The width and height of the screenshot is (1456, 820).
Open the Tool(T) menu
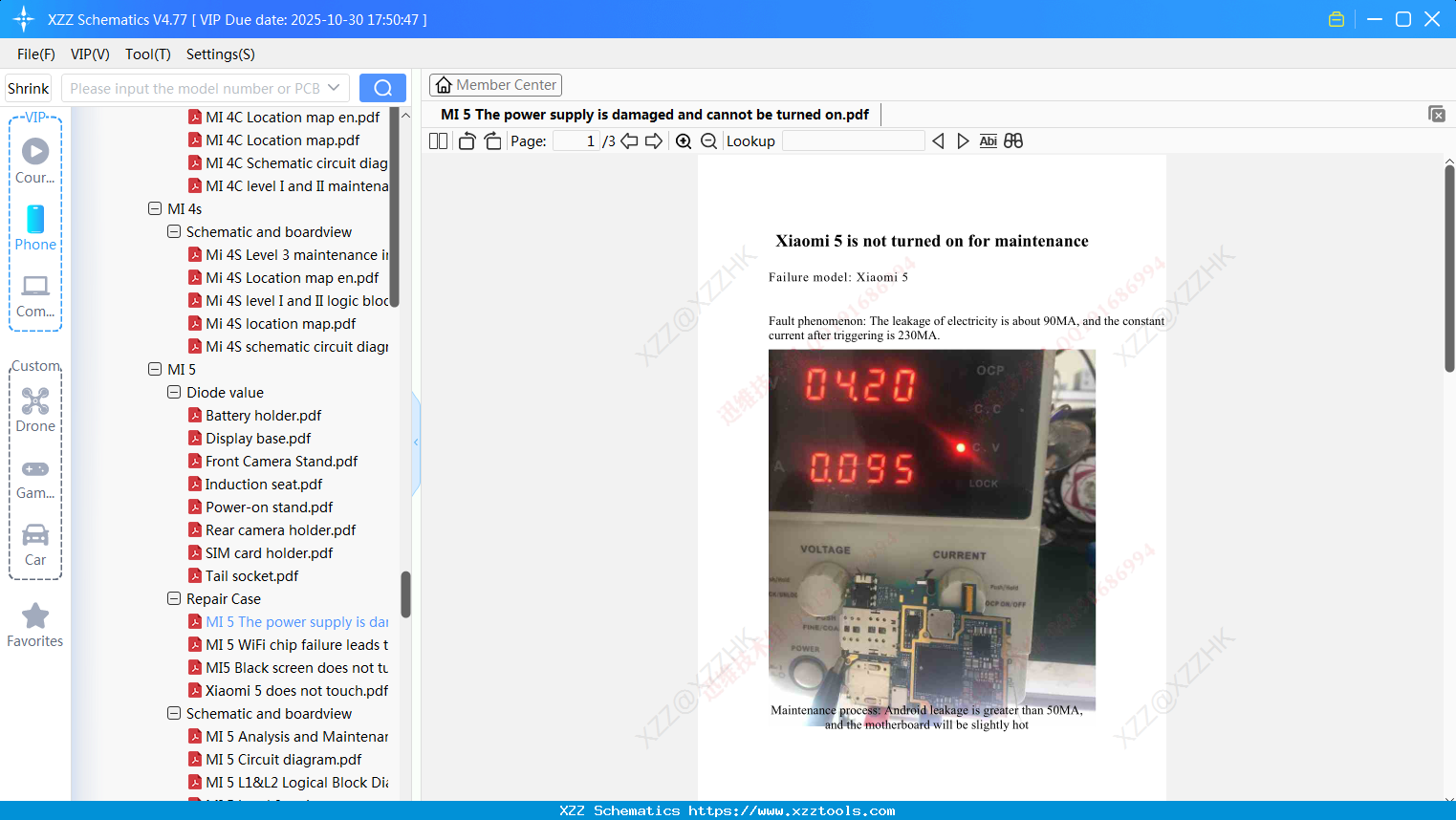147,54
